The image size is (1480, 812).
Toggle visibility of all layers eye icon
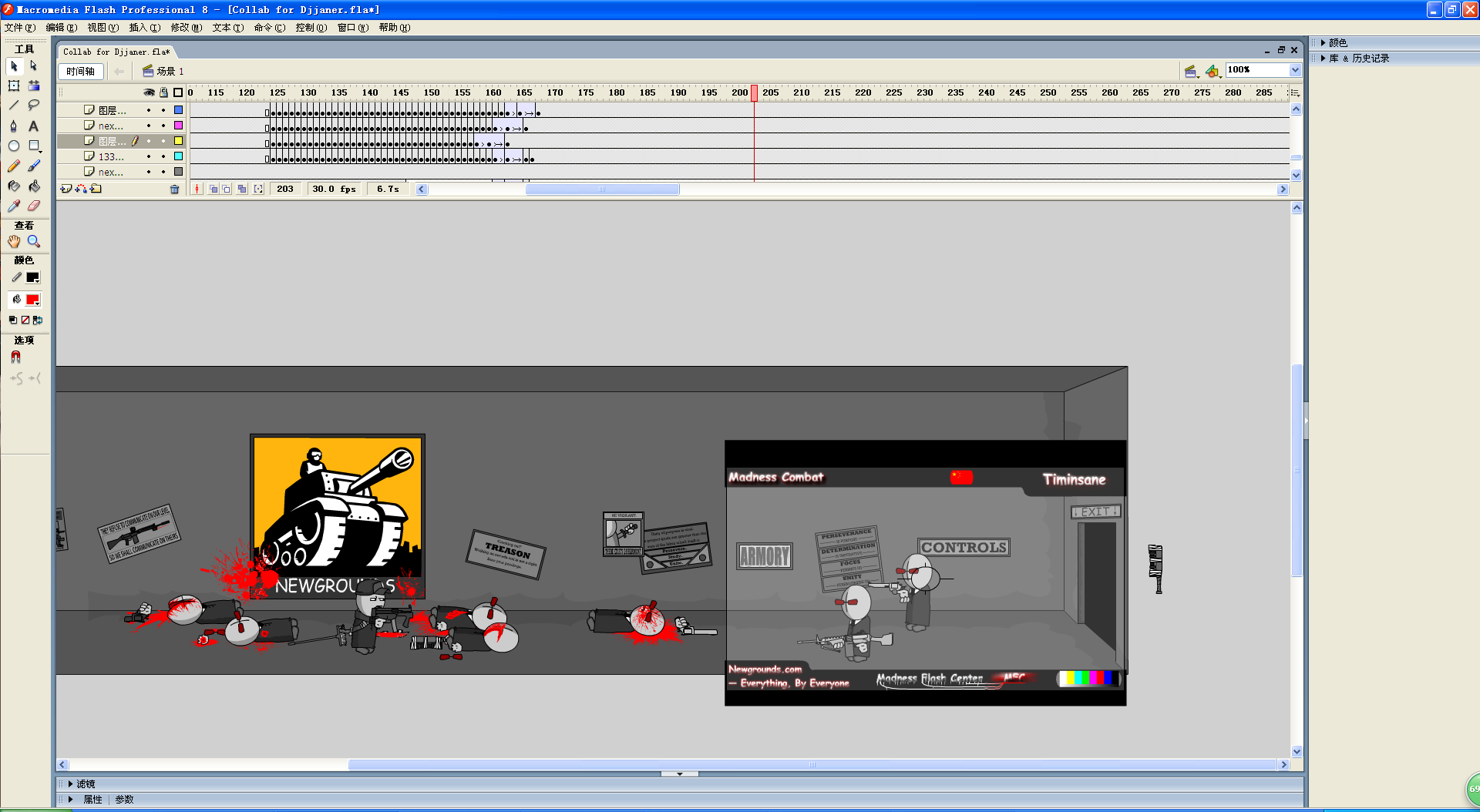pos(149,92)
